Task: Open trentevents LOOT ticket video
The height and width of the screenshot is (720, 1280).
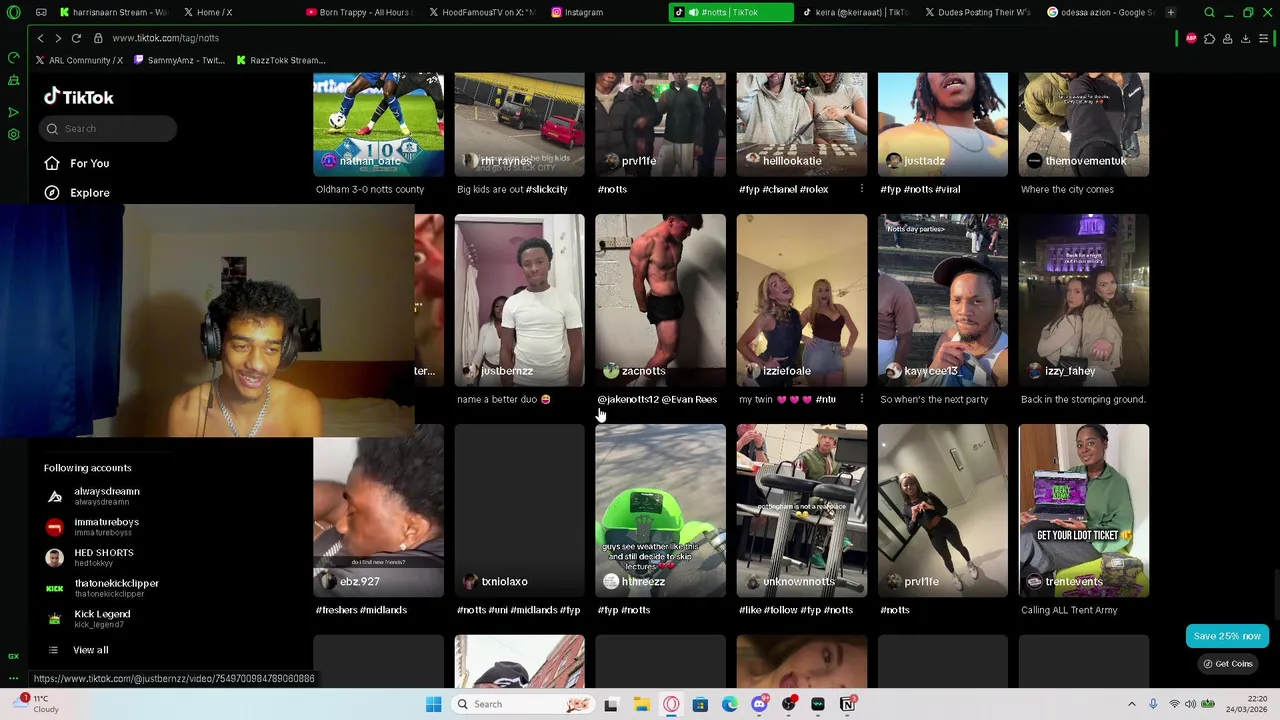Action: [1084, 510]
